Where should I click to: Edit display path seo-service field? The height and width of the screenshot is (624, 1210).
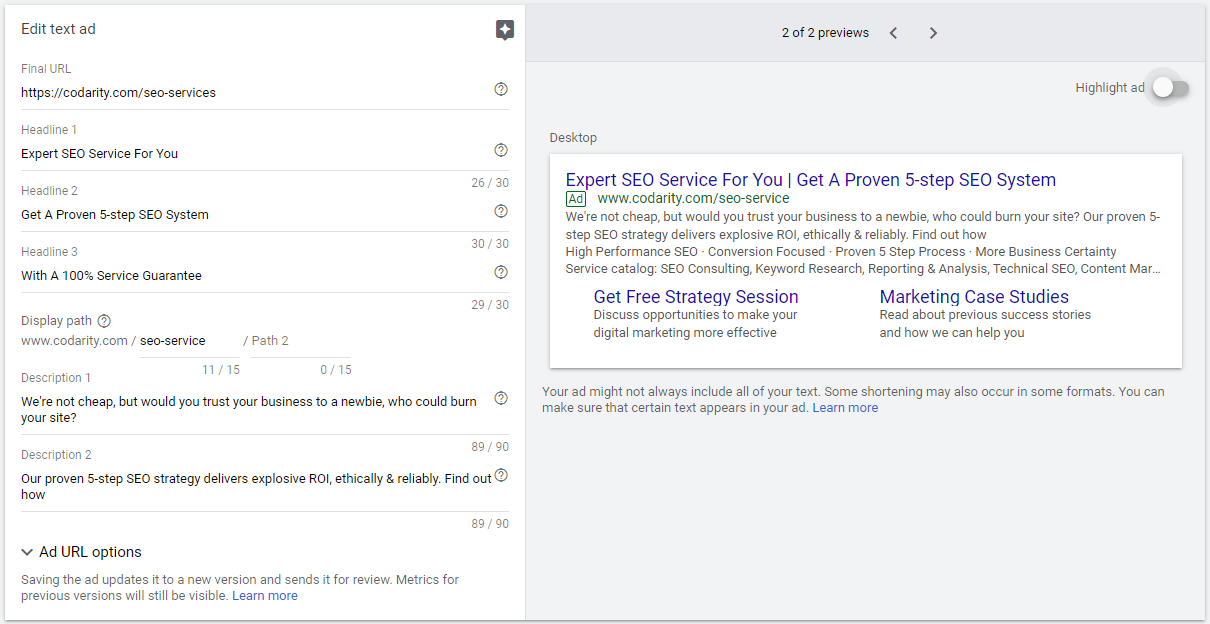[x=189, y=341]
